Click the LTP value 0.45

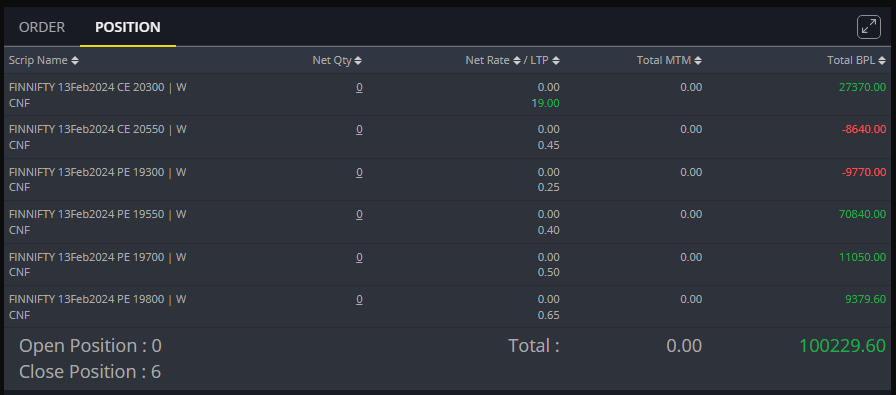click(x=549, y=145)
